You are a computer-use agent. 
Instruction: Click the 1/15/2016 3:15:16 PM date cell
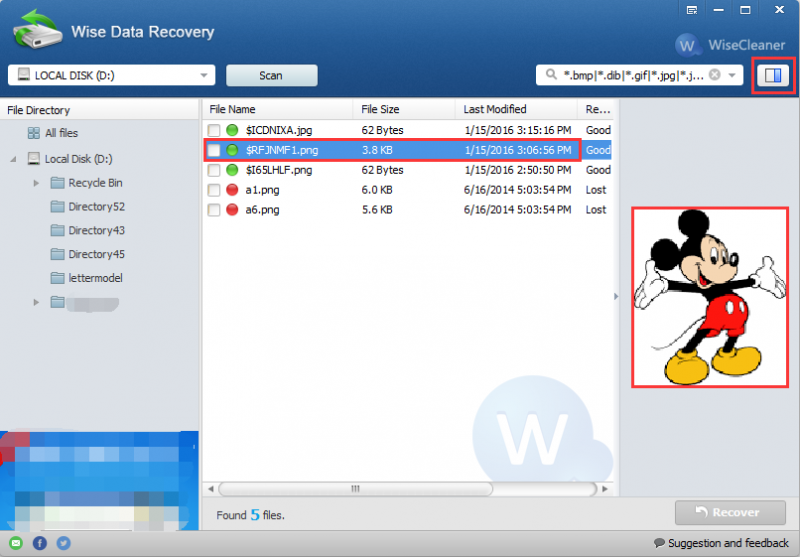pos(517,130)
